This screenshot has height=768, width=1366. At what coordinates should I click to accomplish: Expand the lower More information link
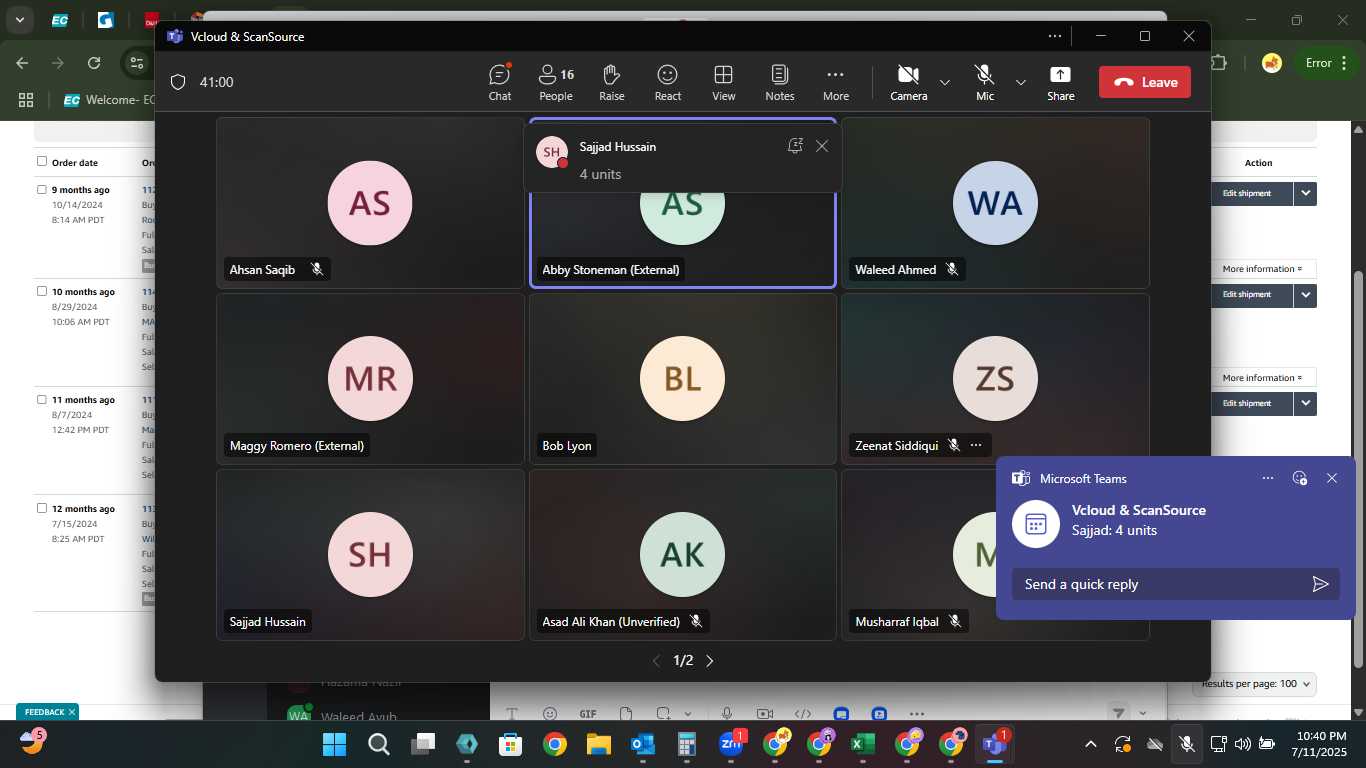click(1263, 378)
